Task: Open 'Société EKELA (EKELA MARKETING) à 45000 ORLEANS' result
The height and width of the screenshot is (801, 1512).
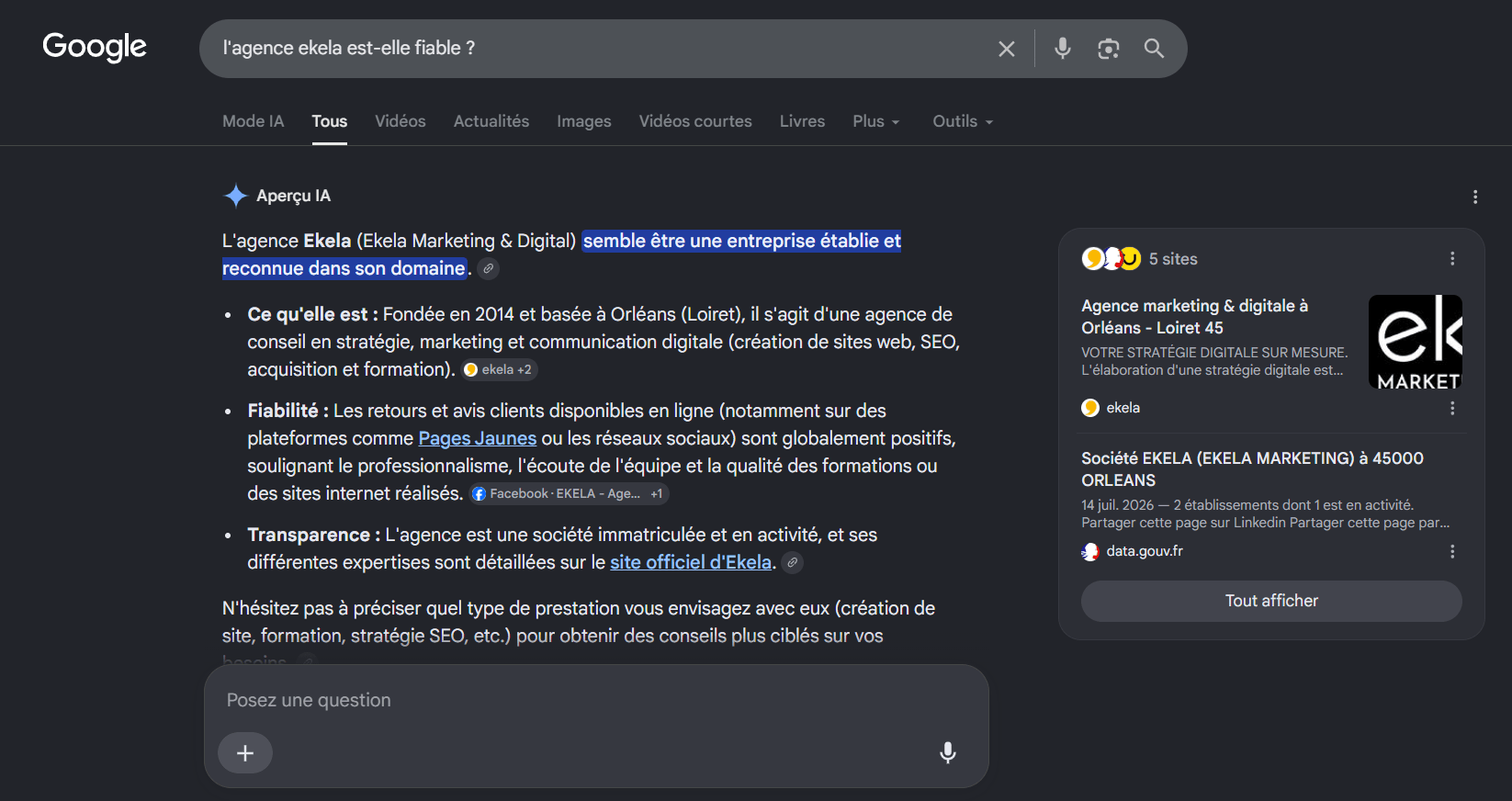Action: 1253,469
